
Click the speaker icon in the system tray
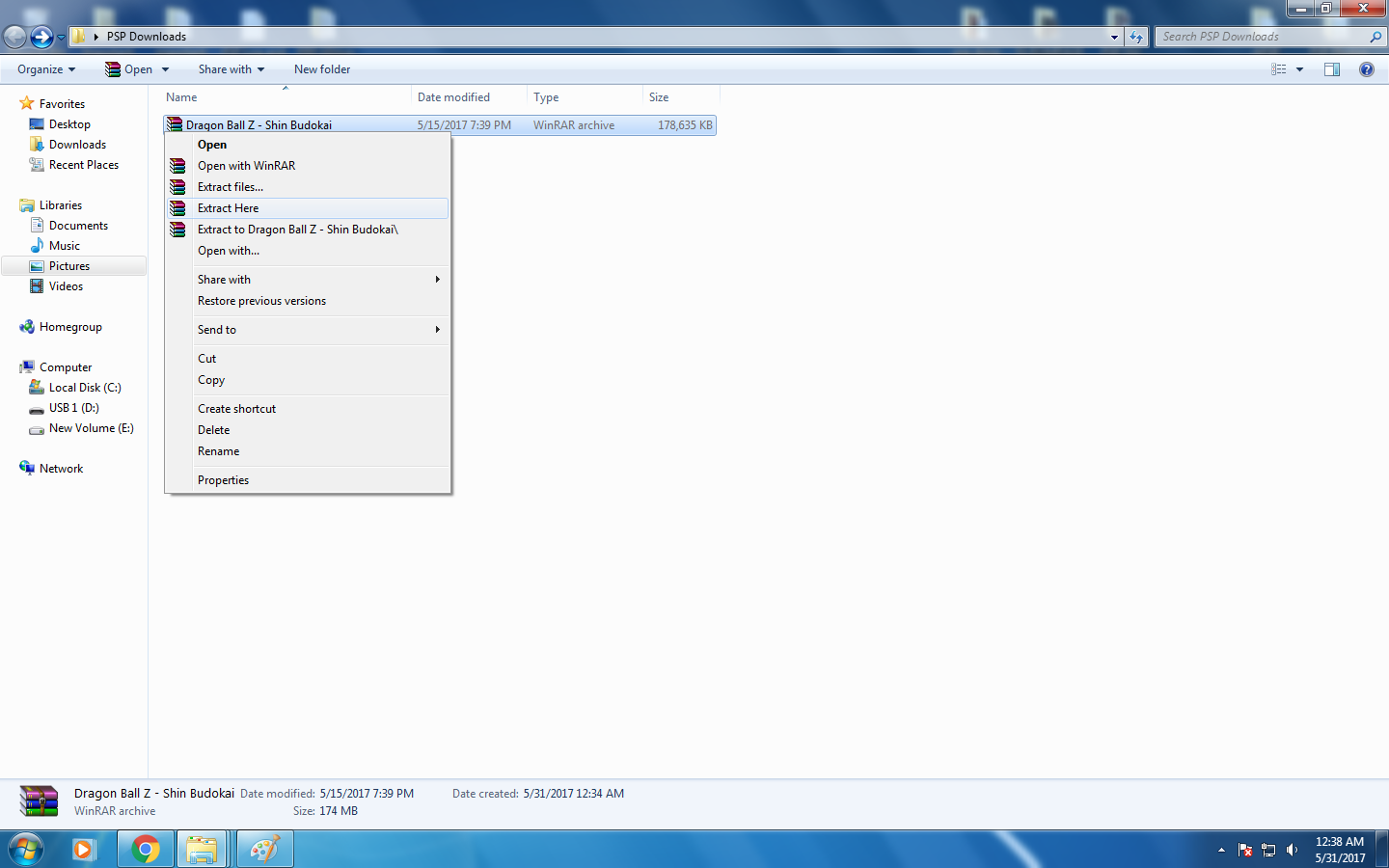pos(1292,850)
